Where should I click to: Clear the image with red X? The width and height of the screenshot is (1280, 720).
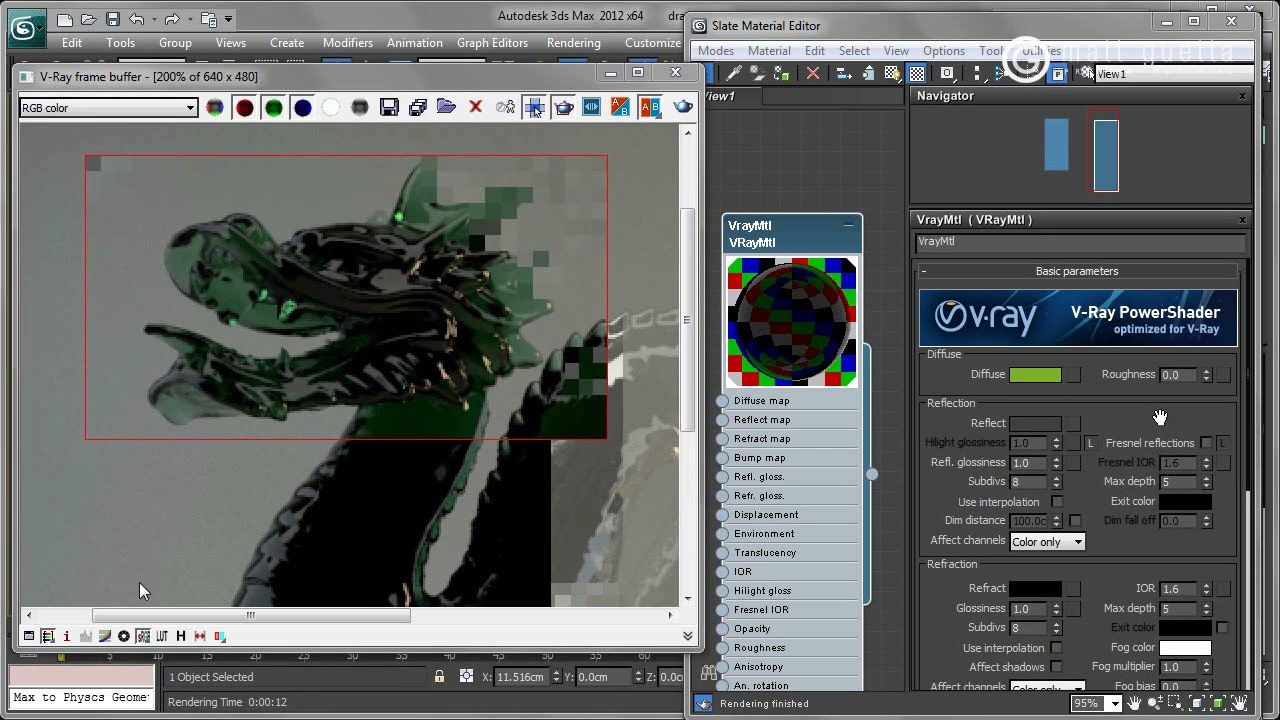476,108
